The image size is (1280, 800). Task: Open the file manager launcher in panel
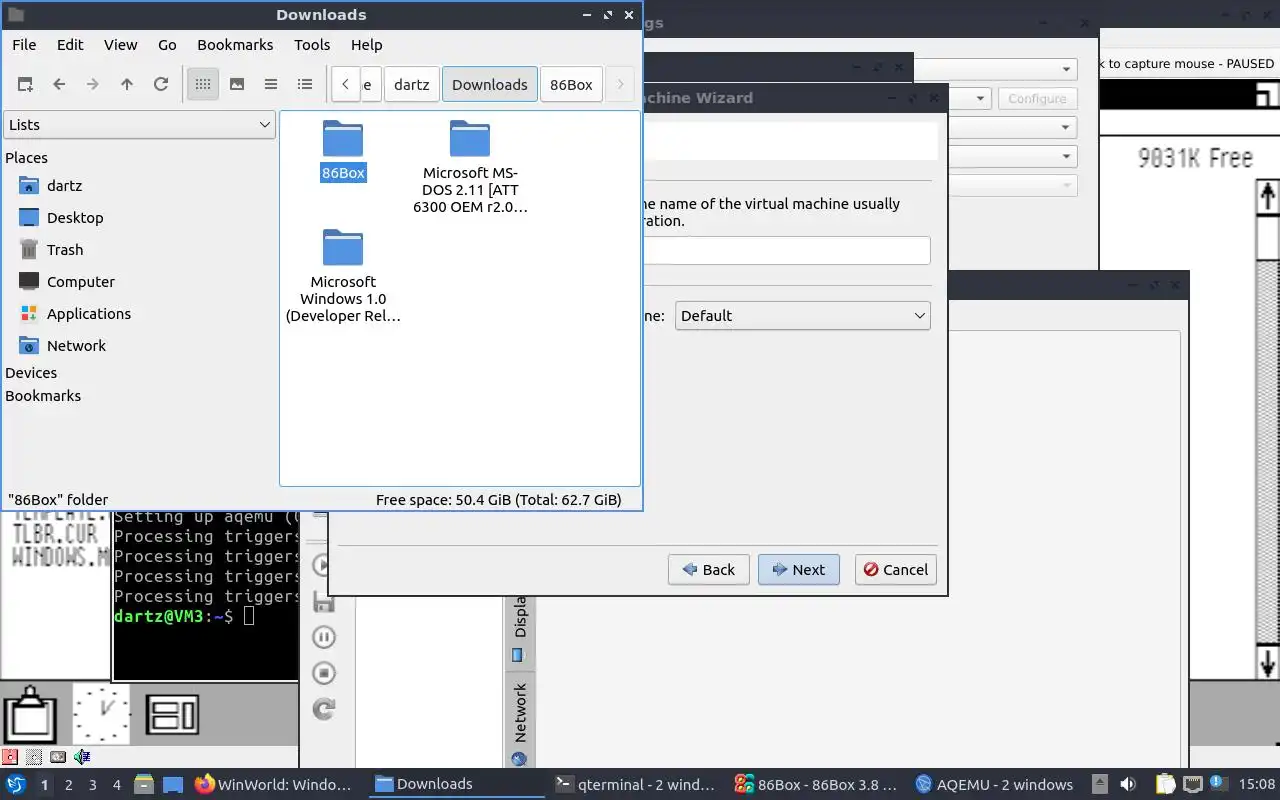coord(143,785)
